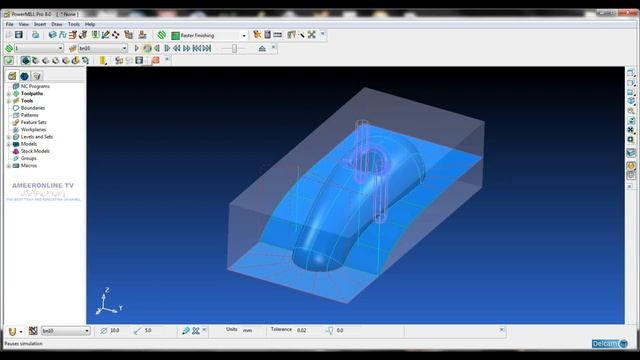Open the tool name dropdown in the bottom toolbar
The width and height of the screenshot is (640, 360).
tap(87, 331)
